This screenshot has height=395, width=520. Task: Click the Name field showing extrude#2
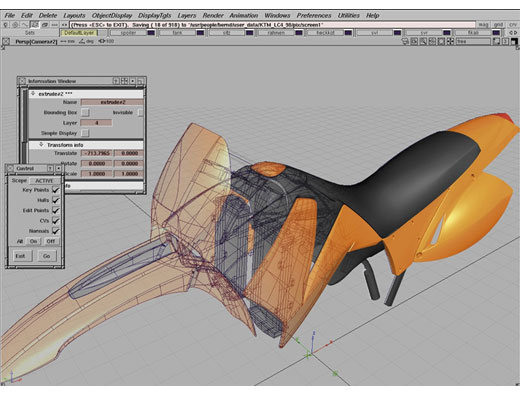point(112,102)
